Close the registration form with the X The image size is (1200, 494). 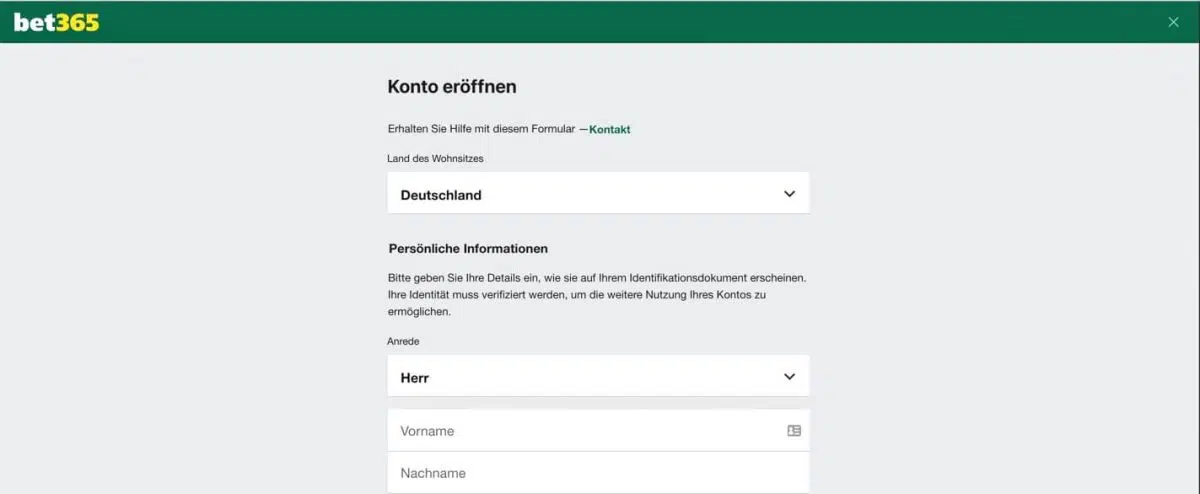click(x=1173, y=22)
